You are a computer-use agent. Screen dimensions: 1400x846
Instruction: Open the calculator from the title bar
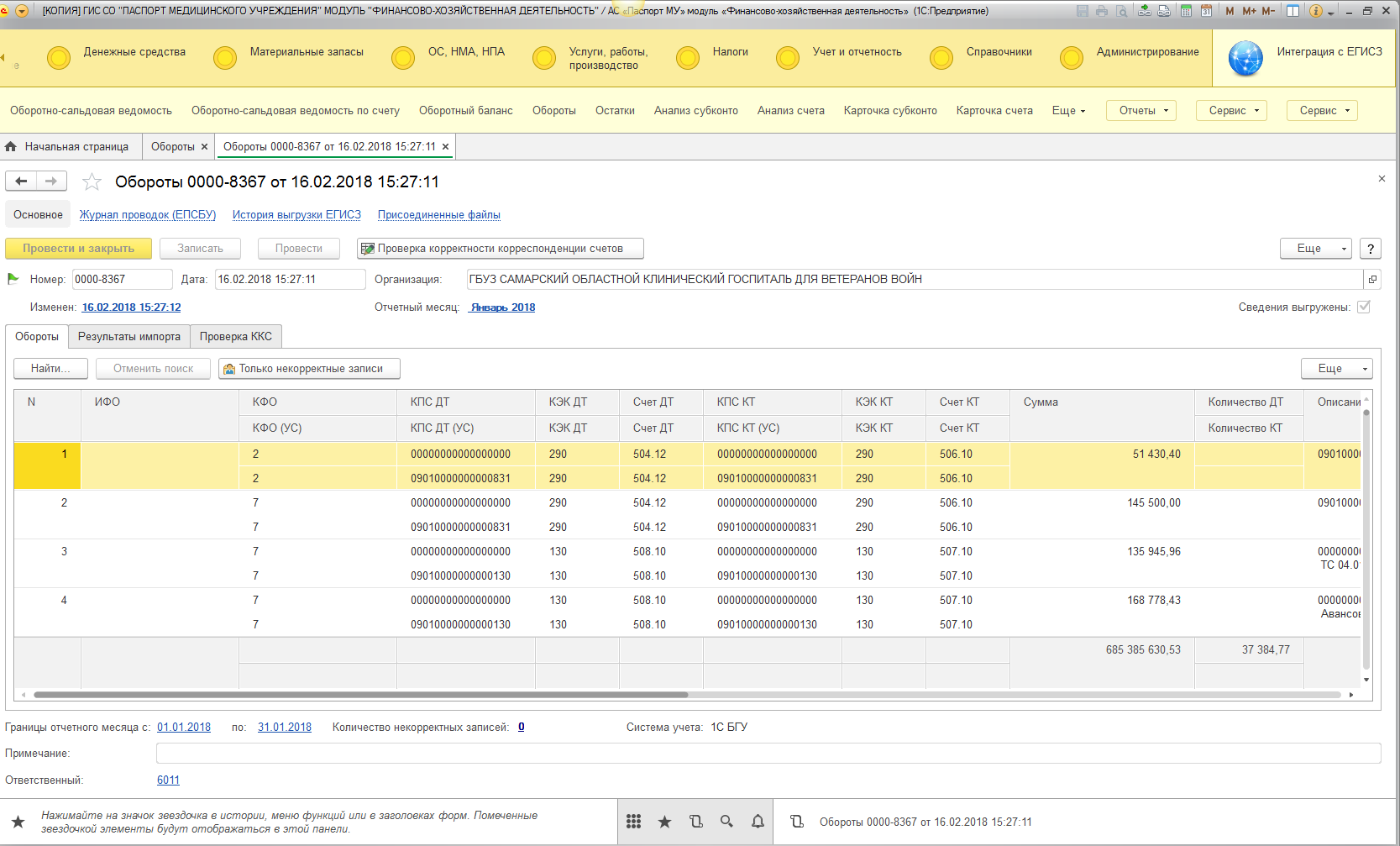coord(1186,11)
